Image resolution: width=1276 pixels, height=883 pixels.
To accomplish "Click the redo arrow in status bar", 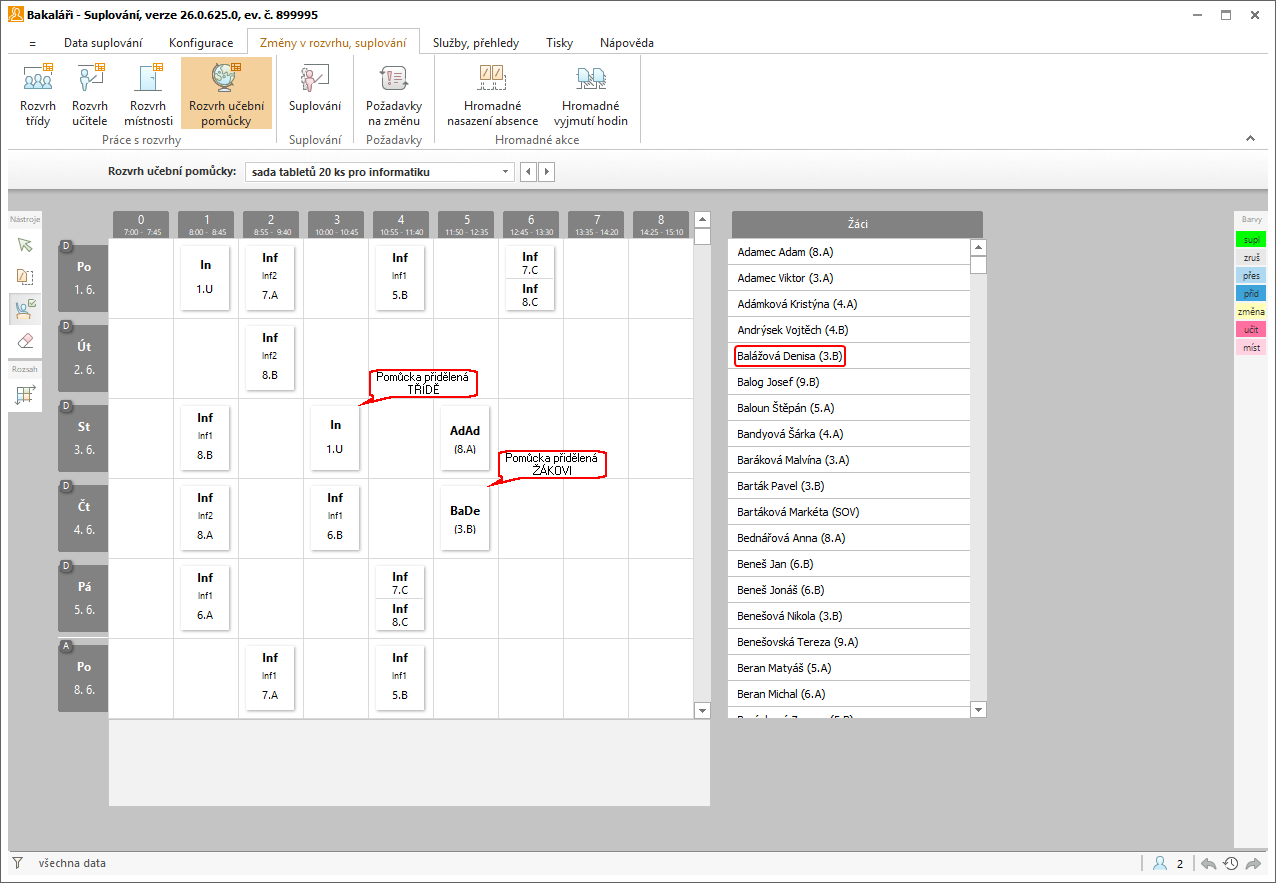I will (1253, 863).
